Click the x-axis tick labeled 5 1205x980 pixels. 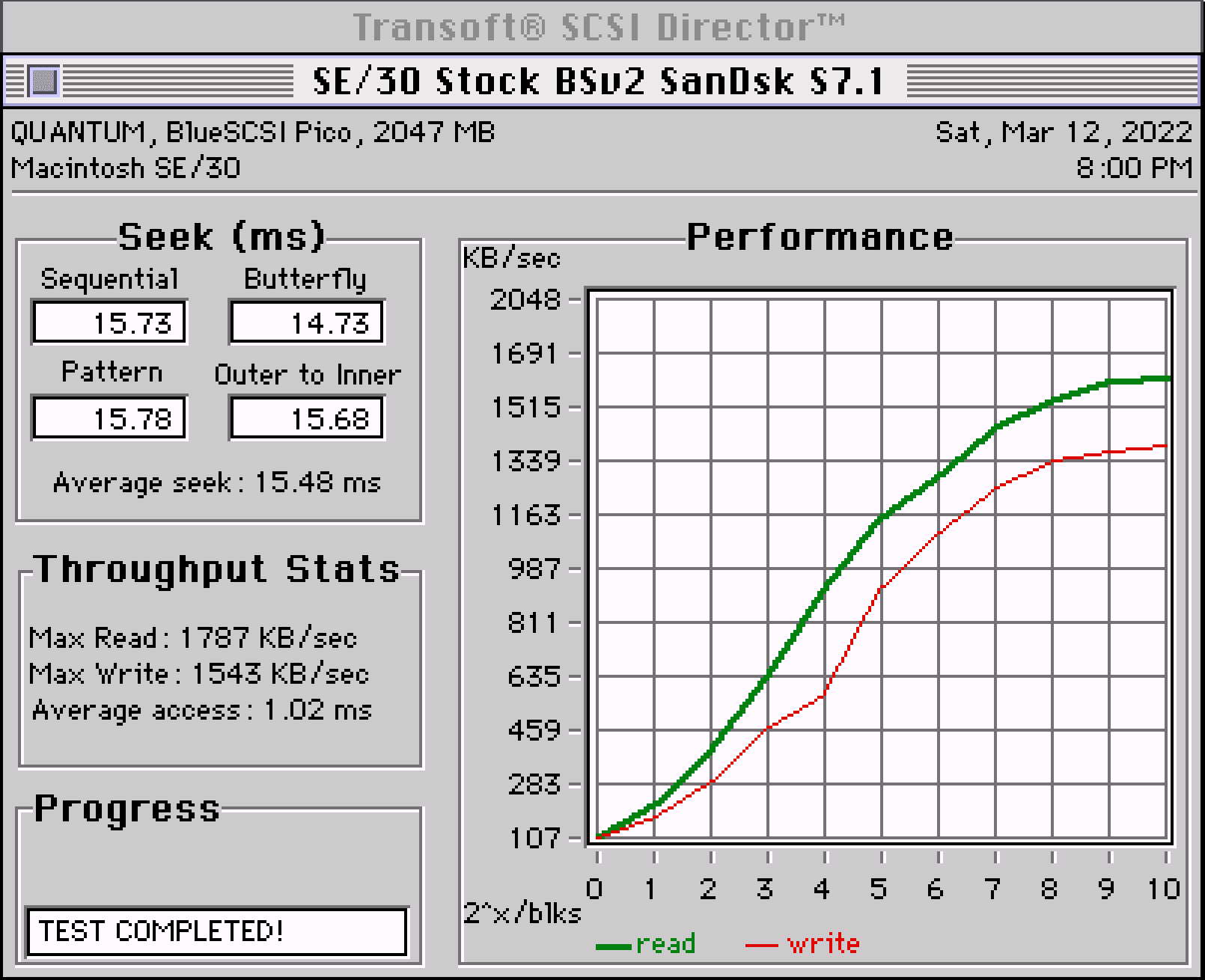(x=879, y=889)
